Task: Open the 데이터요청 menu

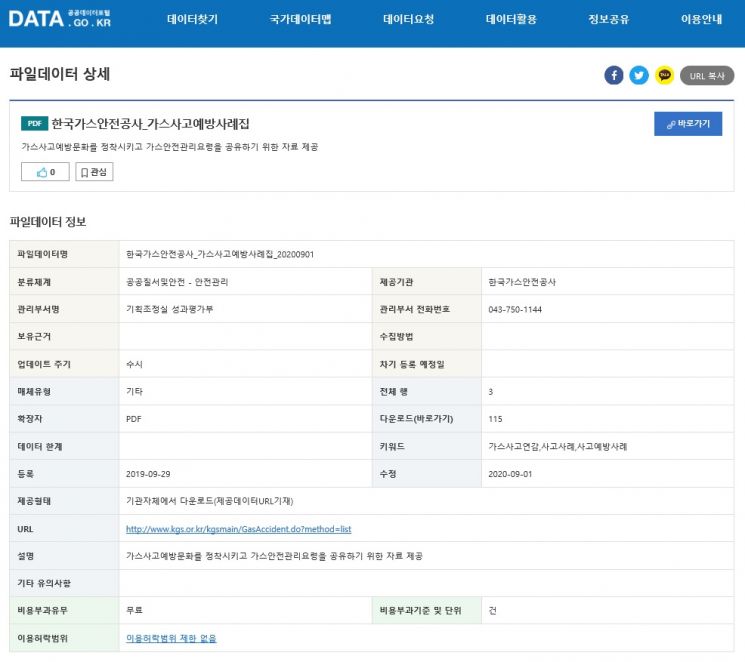Action: click(409, 19)
